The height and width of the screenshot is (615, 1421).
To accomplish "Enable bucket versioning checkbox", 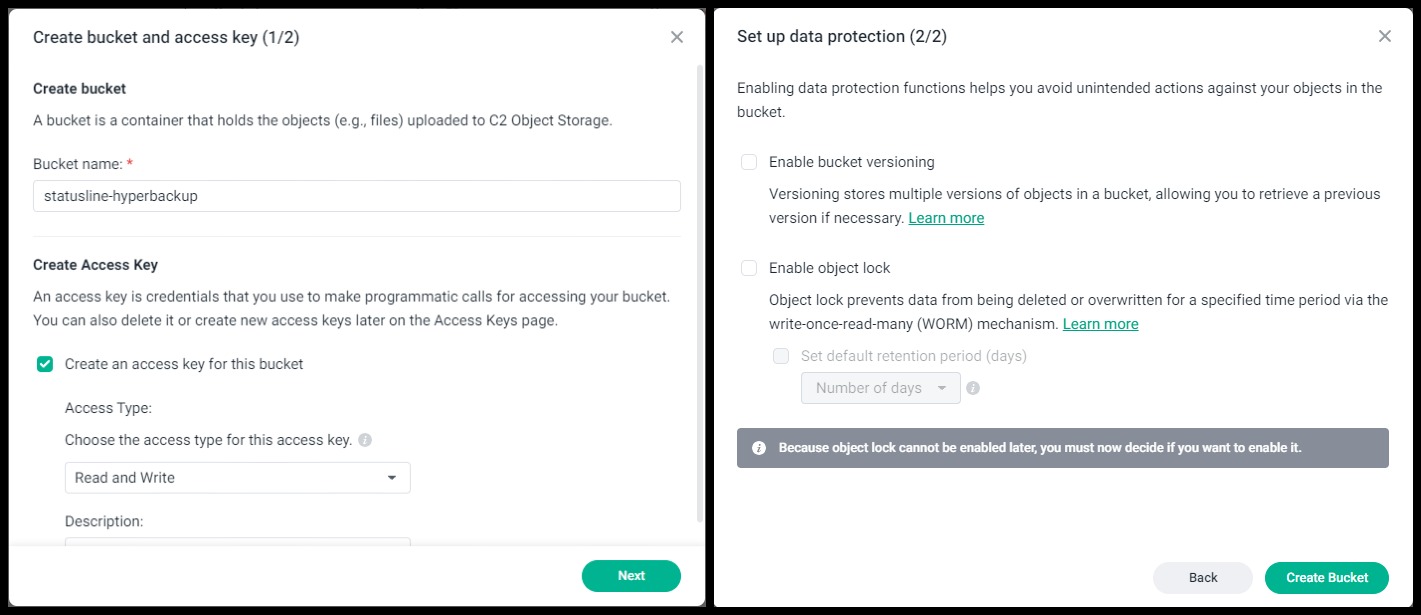I will [749, 162].
